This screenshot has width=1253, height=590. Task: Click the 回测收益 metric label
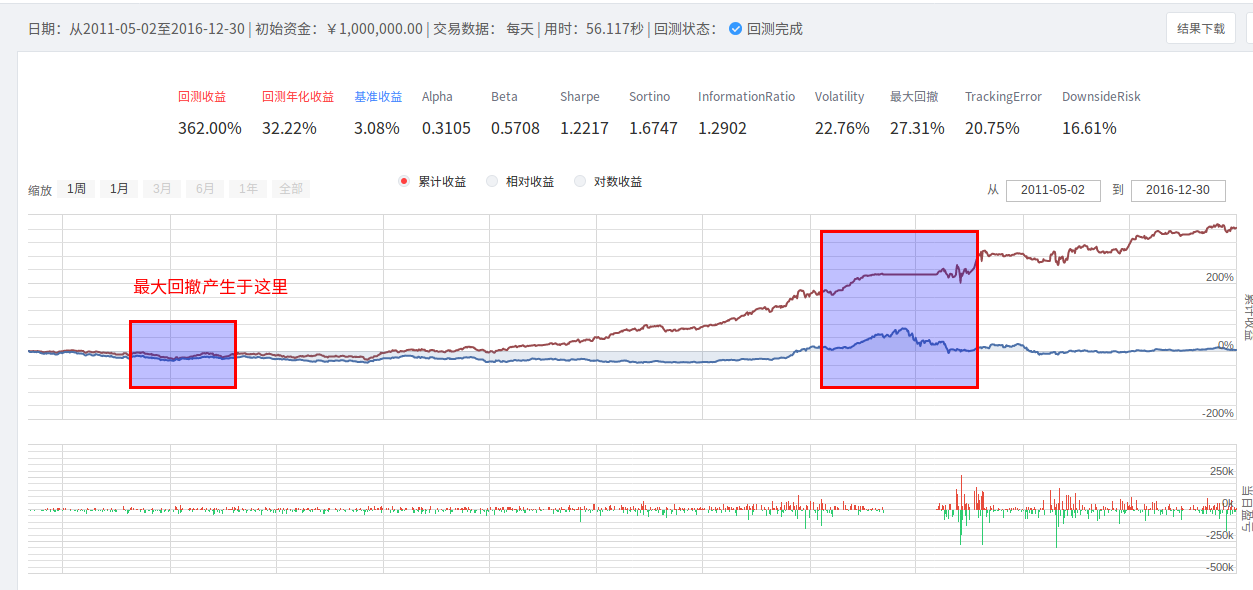[202, 97]
